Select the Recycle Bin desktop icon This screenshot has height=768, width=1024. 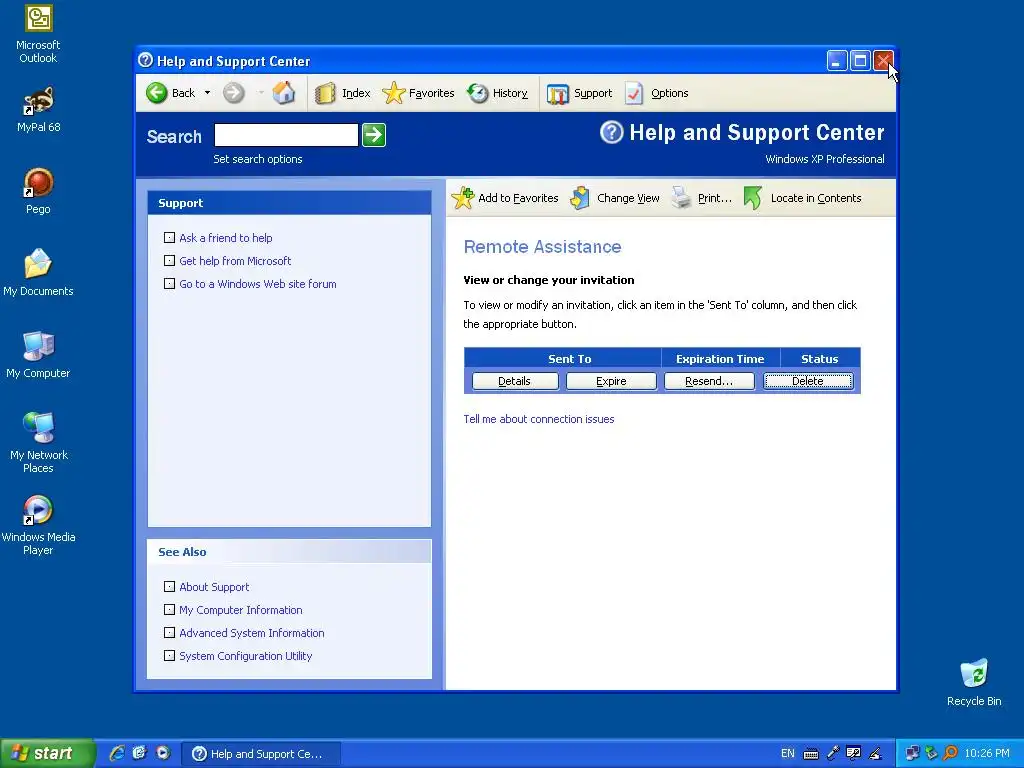pyautogui.click(x=974, y=683)
